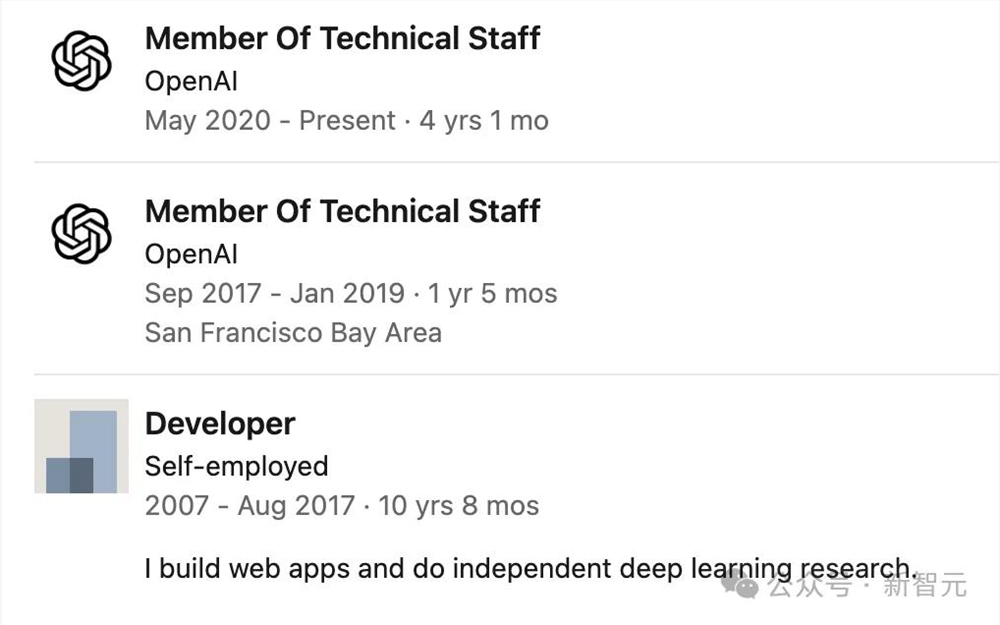Viewport: 1000px width, 625px height.
Task: Click the 新智元 watermark text
Action: tap(925, 585)
